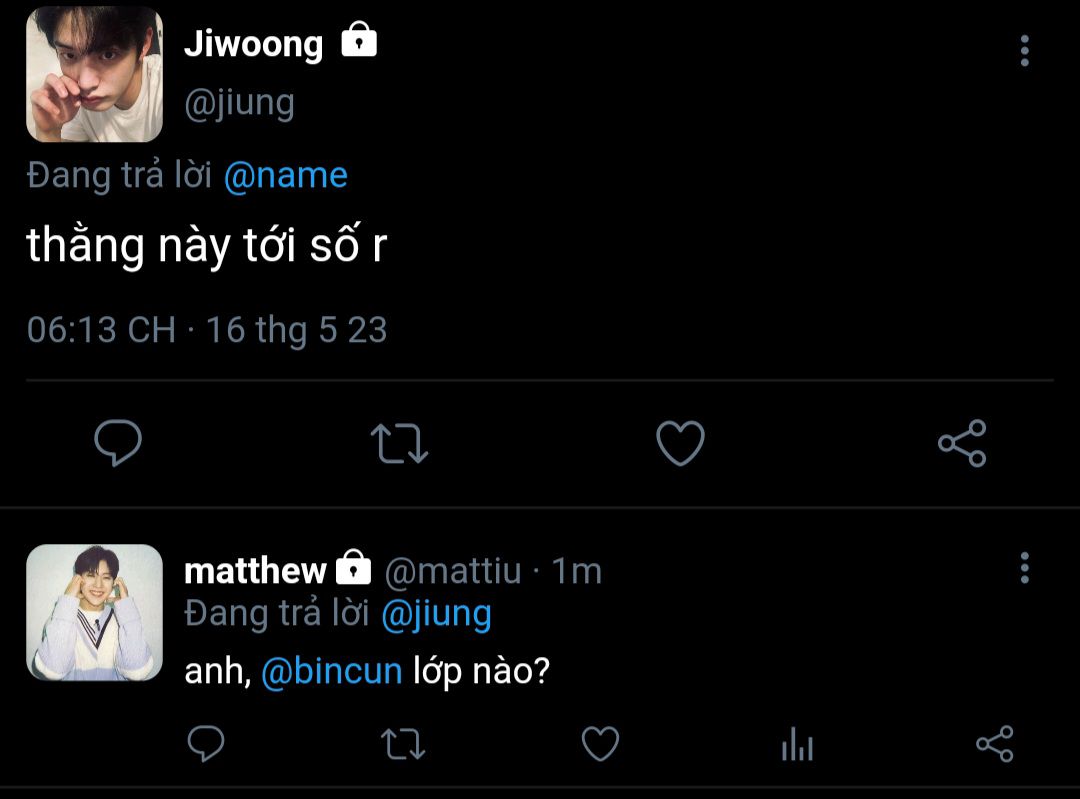
Task: Tap the @mattiu handle
Action: (x=453, y=571)
